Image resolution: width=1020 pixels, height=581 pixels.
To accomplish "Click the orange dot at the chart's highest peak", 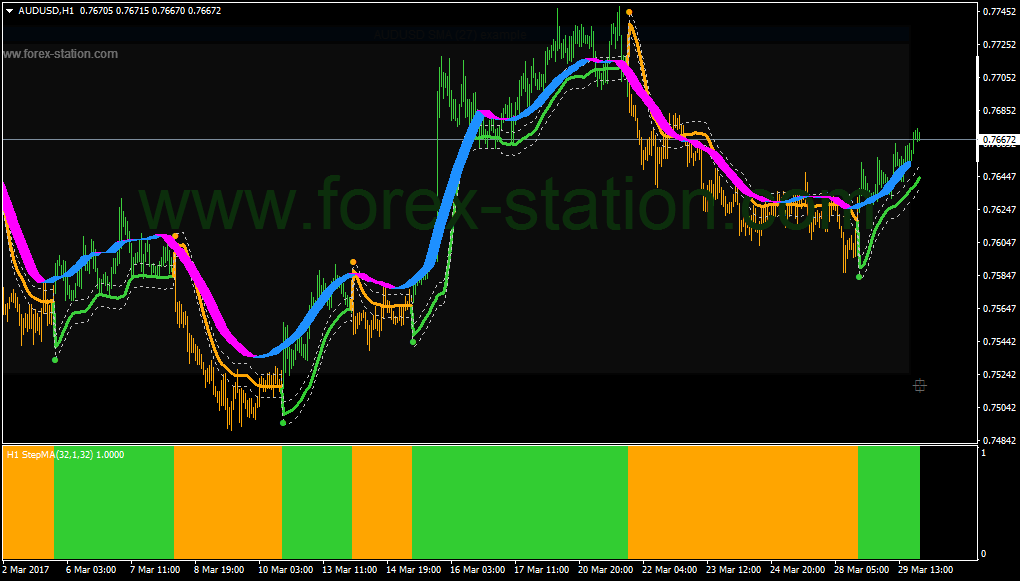I will pos(628,12).
